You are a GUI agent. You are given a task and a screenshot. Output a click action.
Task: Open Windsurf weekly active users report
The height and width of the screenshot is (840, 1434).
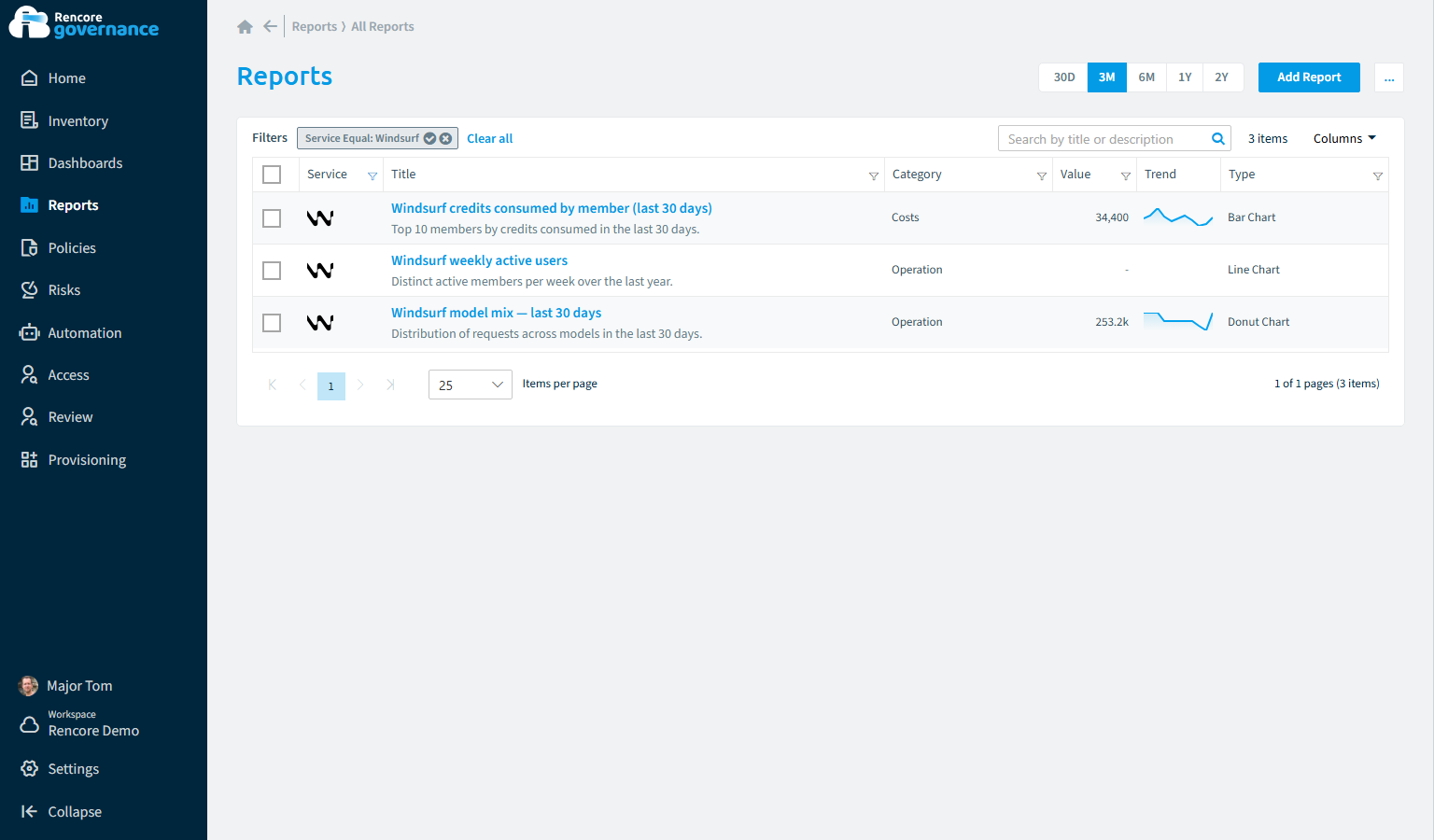point(479,260)
